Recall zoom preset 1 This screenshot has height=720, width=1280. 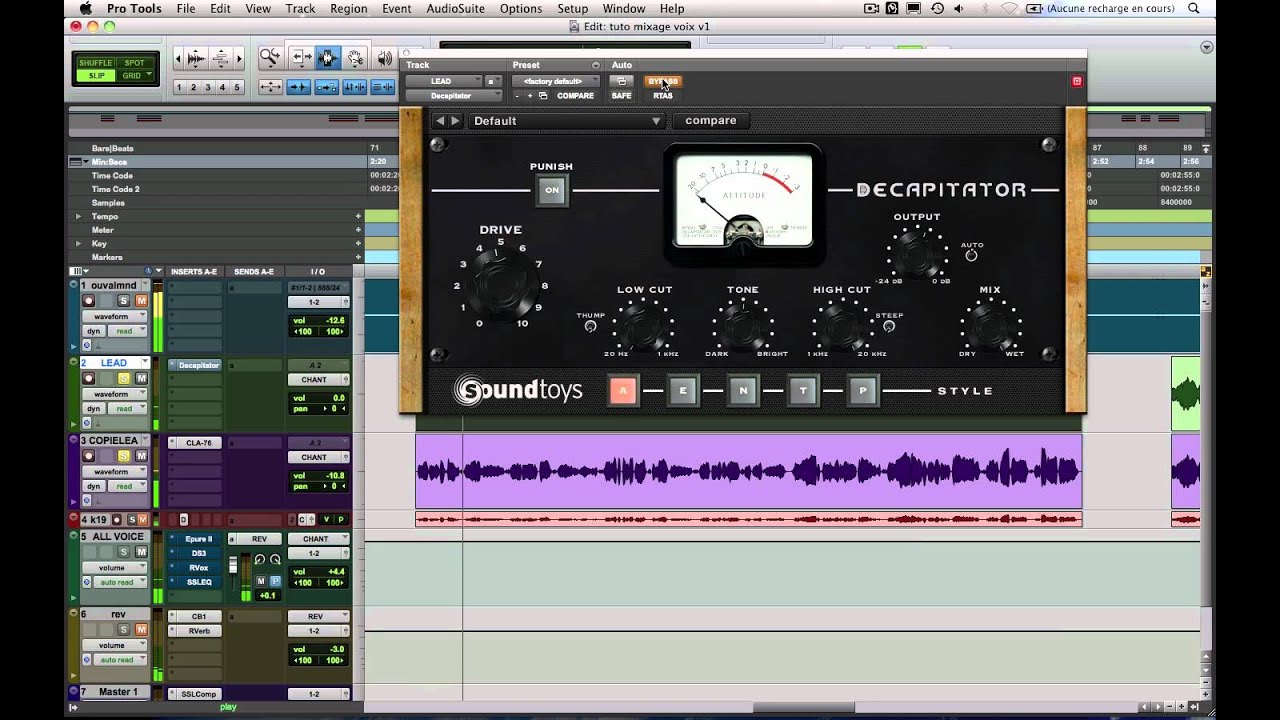[x=179, y=87]
